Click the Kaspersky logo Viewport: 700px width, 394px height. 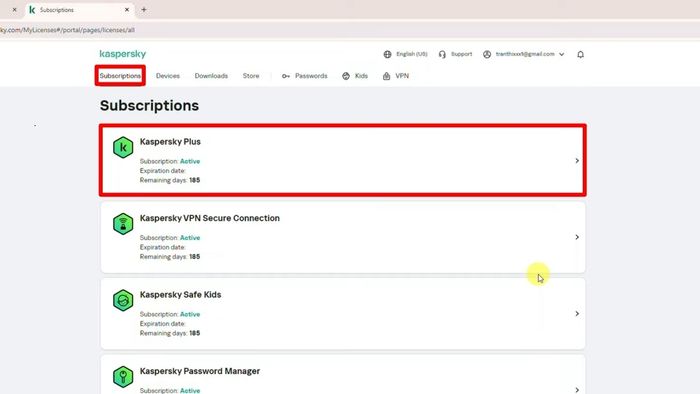(x=123, y=54)
